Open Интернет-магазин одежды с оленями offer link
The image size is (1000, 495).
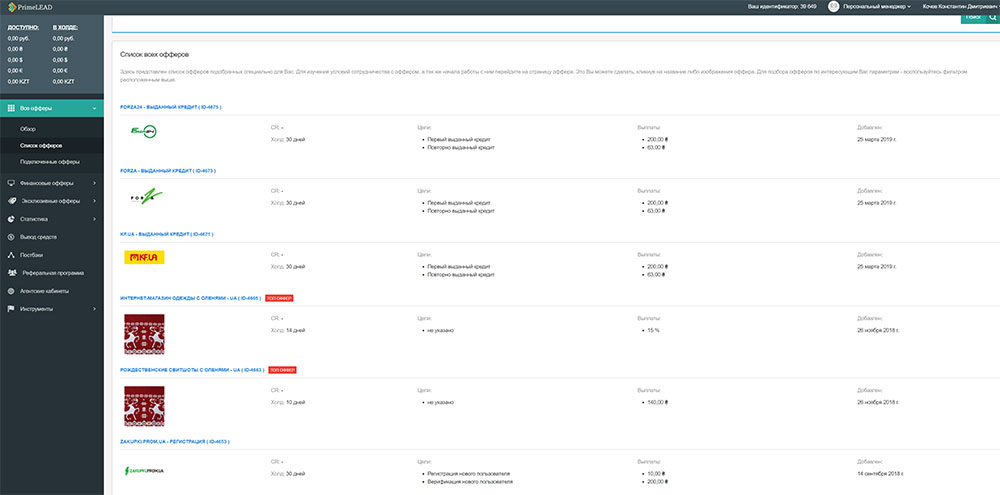(x=190, y=298)
